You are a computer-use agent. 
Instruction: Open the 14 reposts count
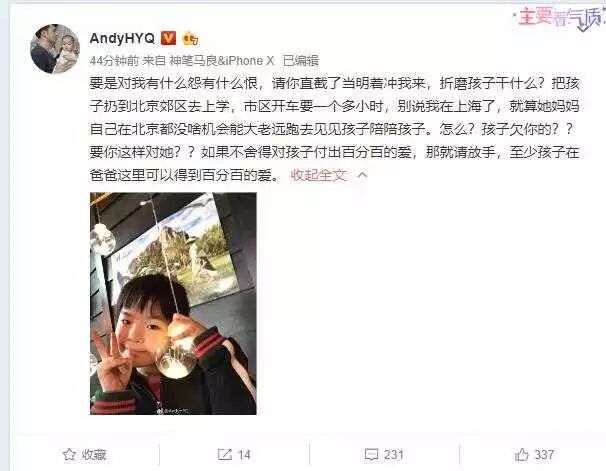click(244, 455)
